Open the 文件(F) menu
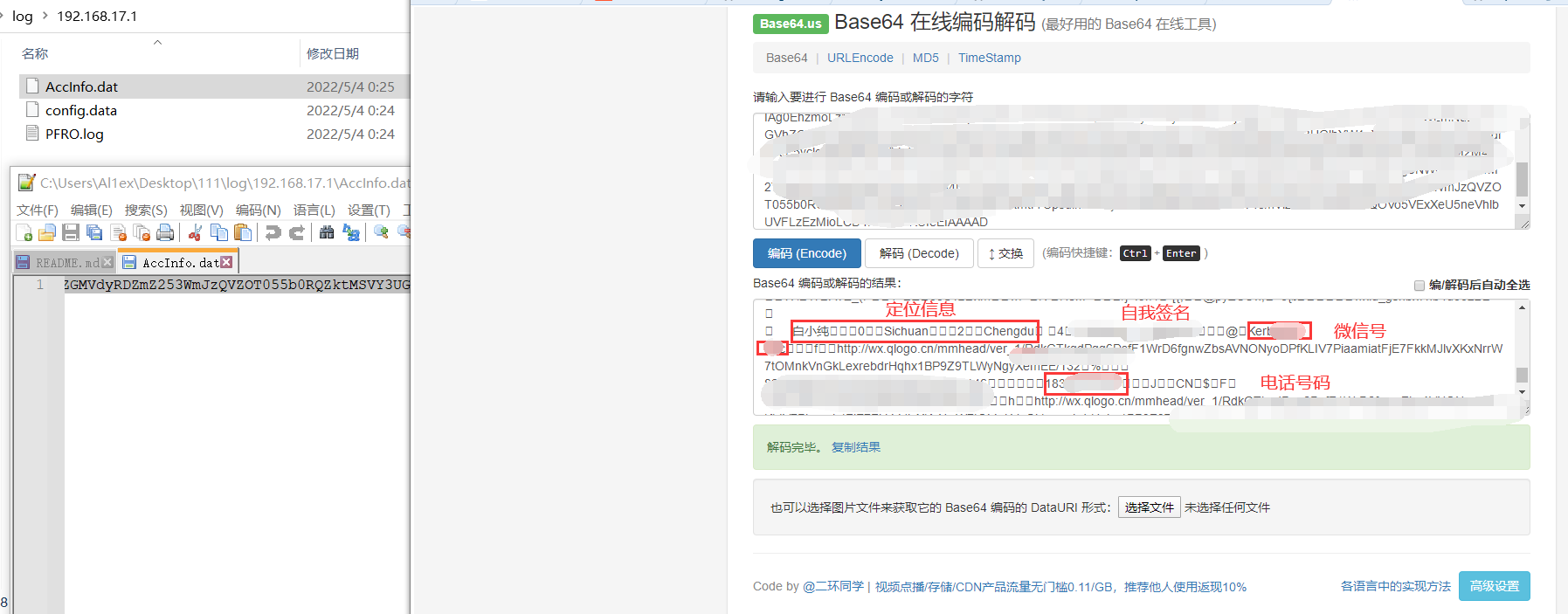Viewport: 1568px width, 614px height. [38, 210]
